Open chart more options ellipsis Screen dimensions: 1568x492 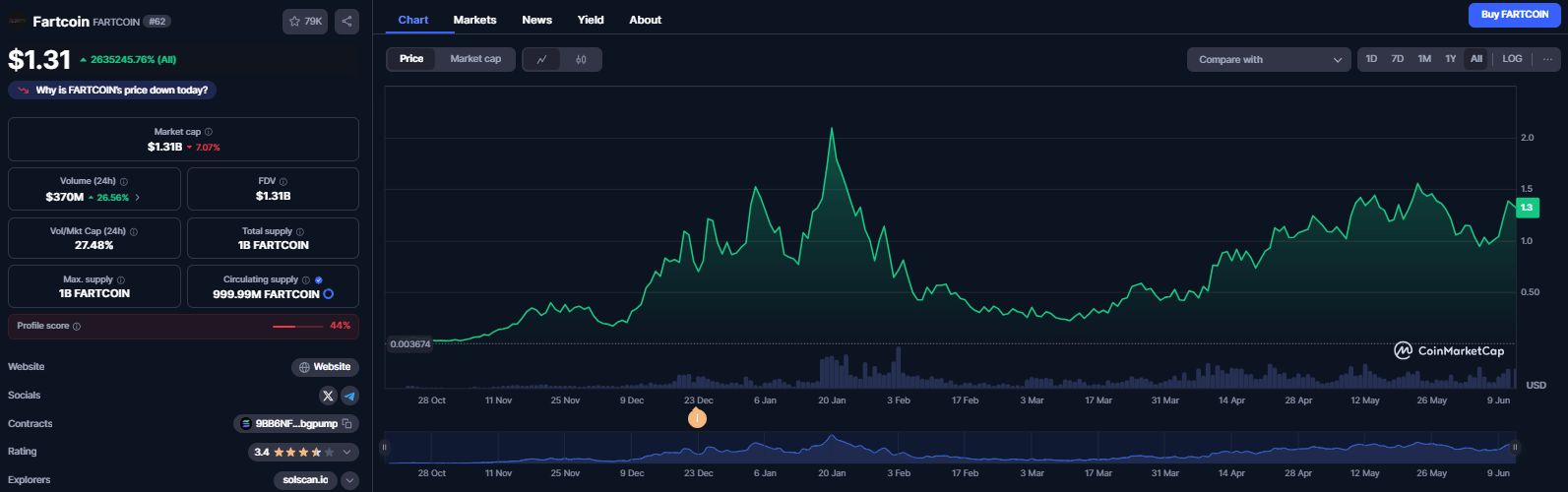click(1547, 59)
